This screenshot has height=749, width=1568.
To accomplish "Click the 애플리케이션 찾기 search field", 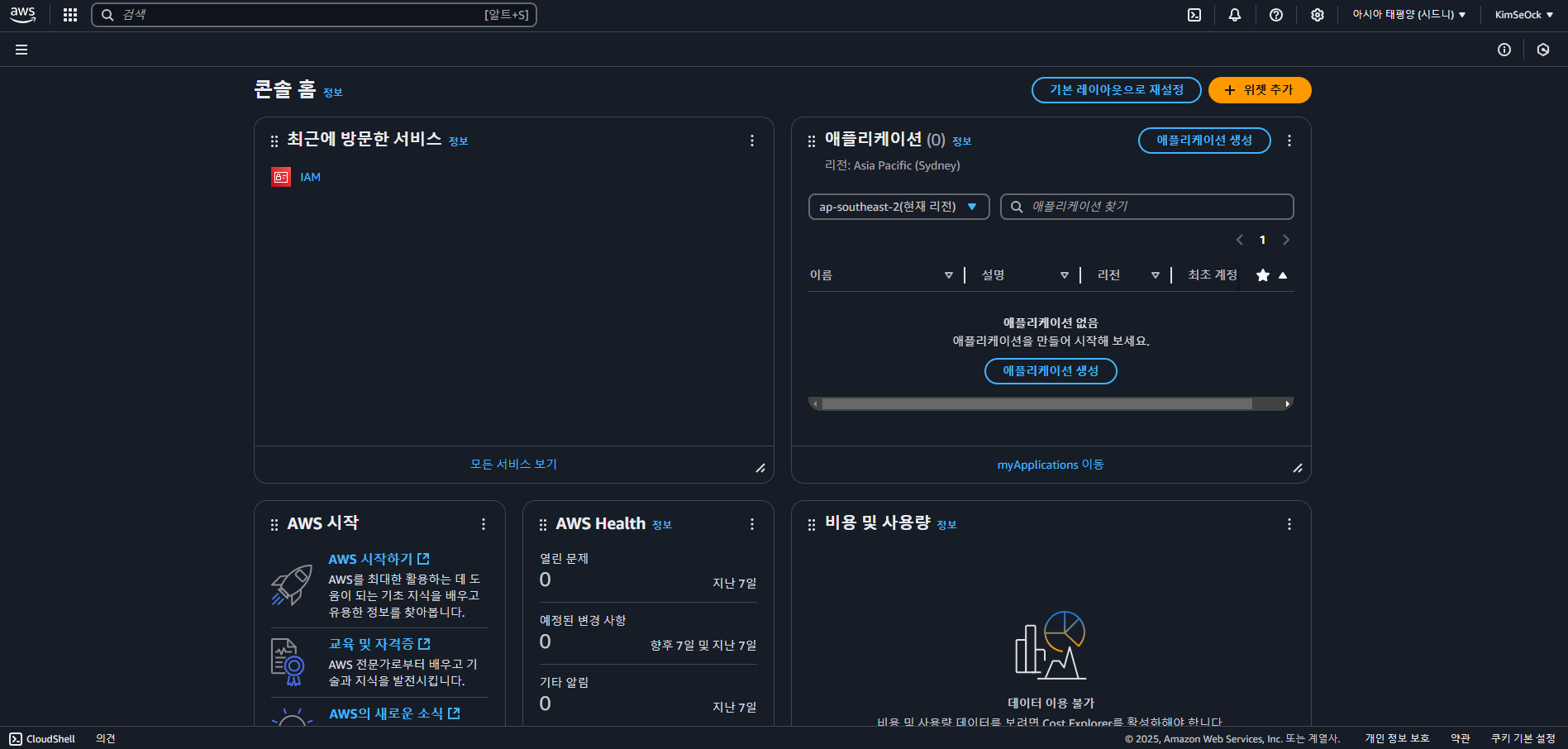I will (x=1147, y=207).
